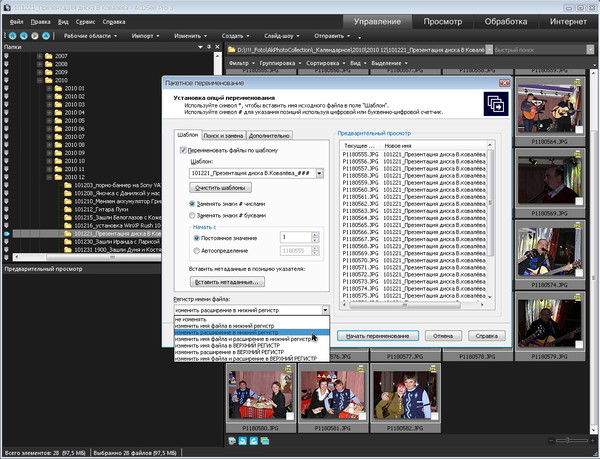The image size is (600, 459).
Task: Click the easy-select marker next to 2007
Action: 6,56
